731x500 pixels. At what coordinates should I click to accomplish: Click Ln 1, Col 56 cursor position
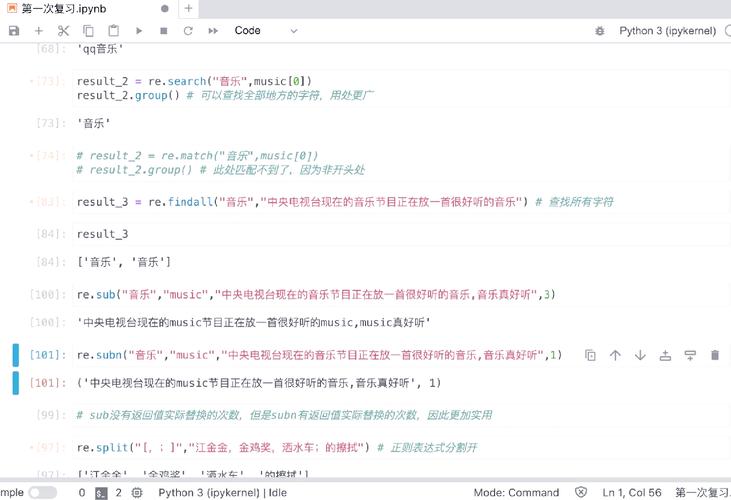coord(632,493)
